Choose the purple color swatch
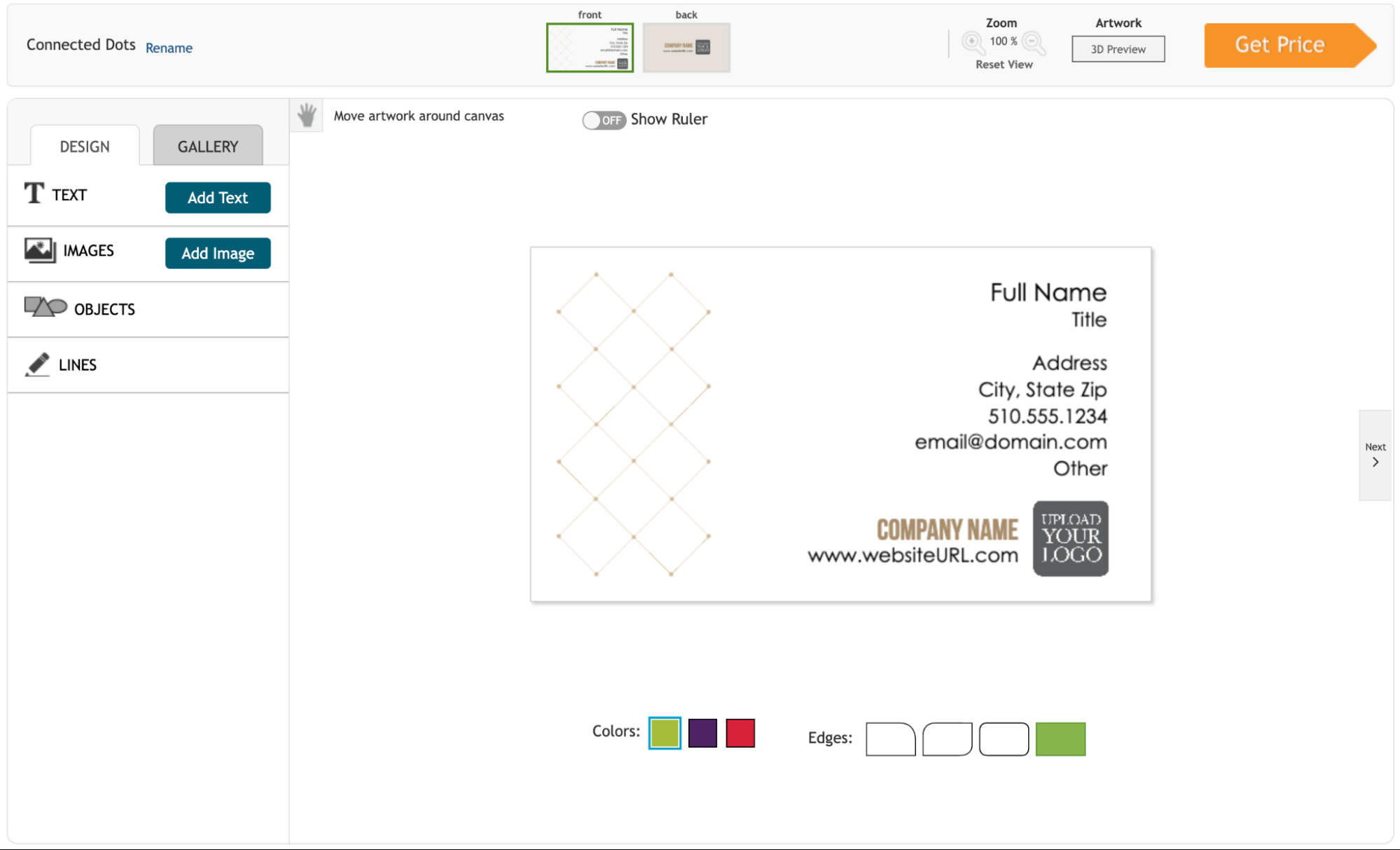Image resolution: width=1400 pixels, height=850 pixels. (x=702, y=733)
